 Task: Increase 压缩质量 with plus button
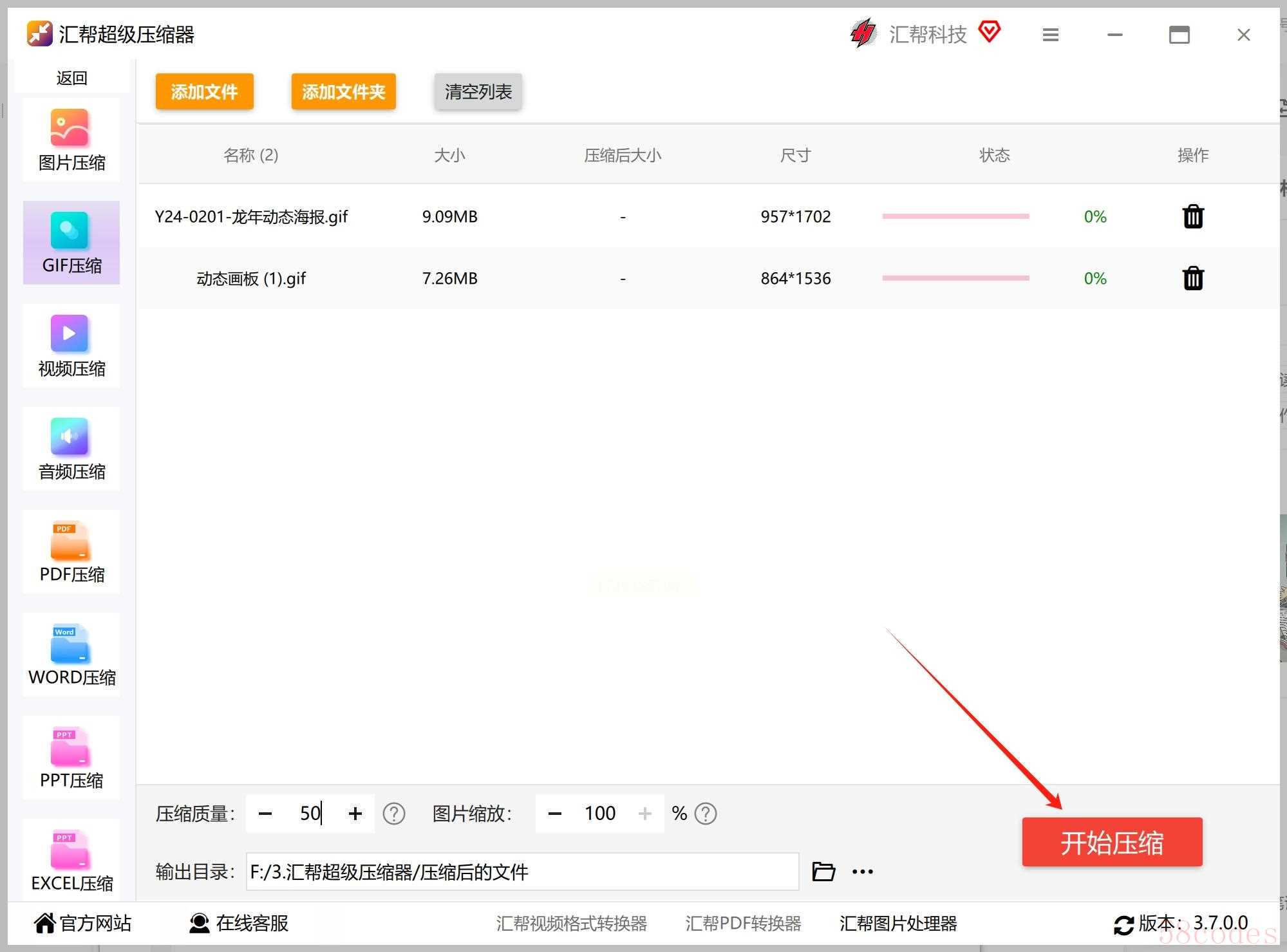pos(355,814)
